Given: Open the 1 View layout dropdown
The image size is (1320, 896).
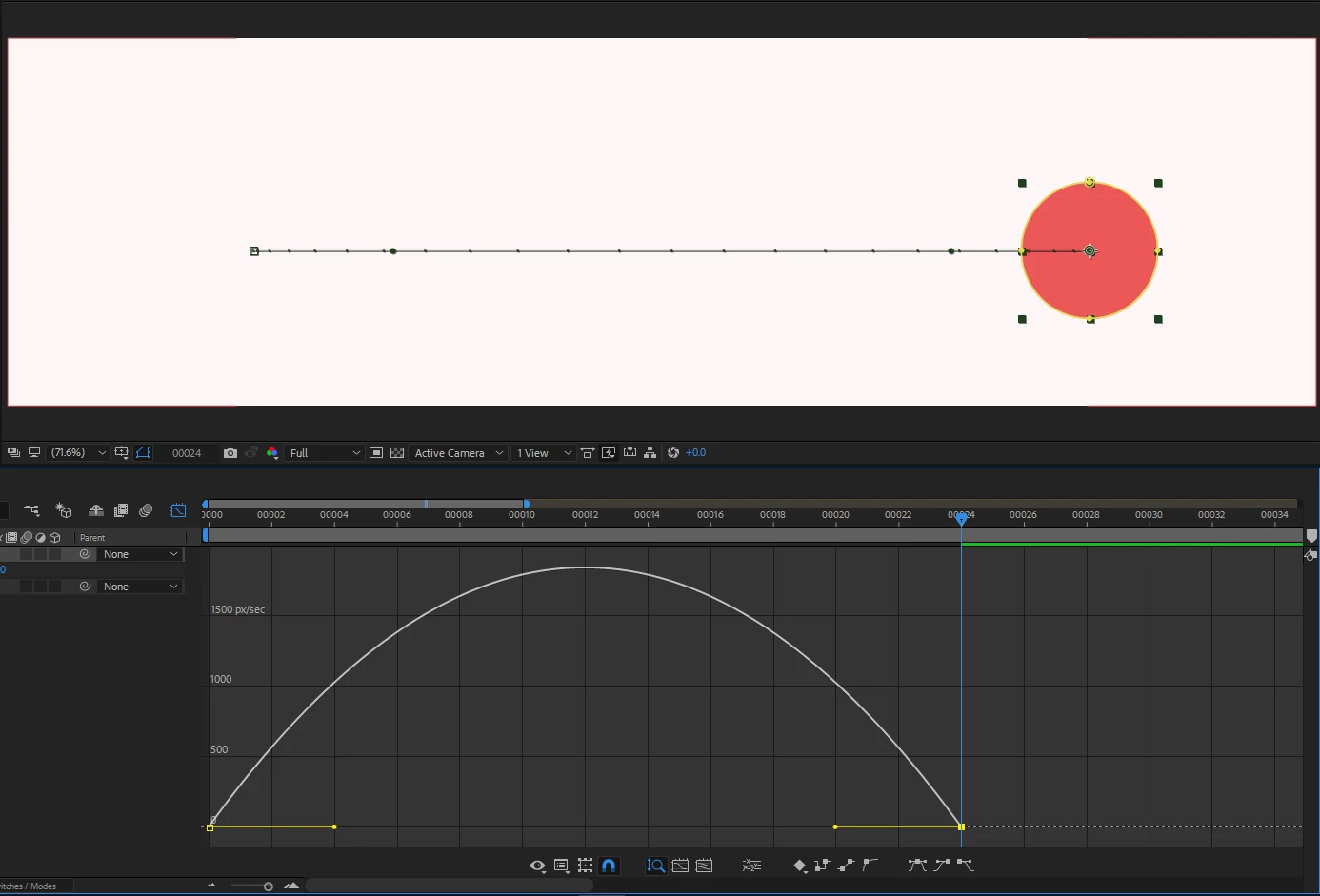Looking at the screenshot, I should (x=544, y=452).
